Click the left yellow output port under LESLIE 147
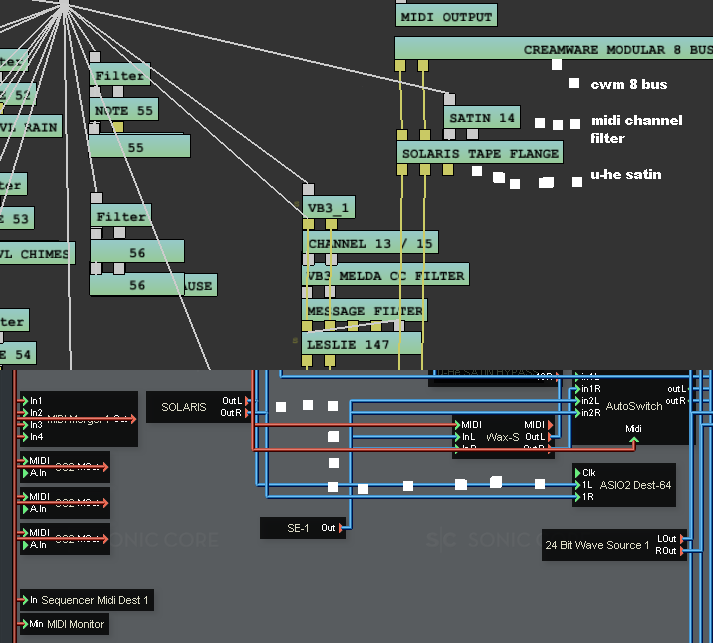The height and width of the screenshot is (643, 713). click(x=307, y=361)
